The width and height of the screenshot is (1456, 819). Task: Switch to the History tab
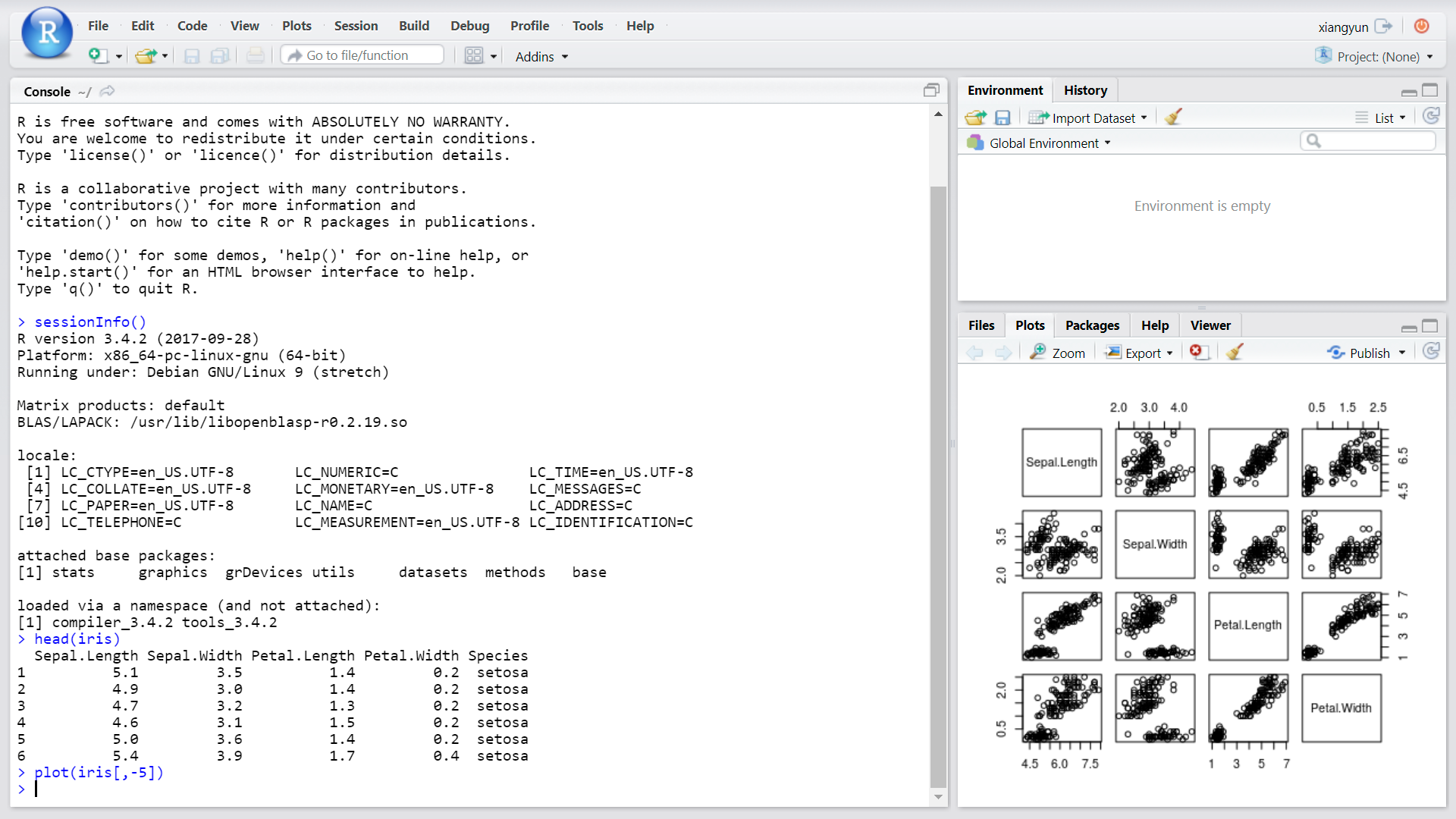click(1084, 90)
